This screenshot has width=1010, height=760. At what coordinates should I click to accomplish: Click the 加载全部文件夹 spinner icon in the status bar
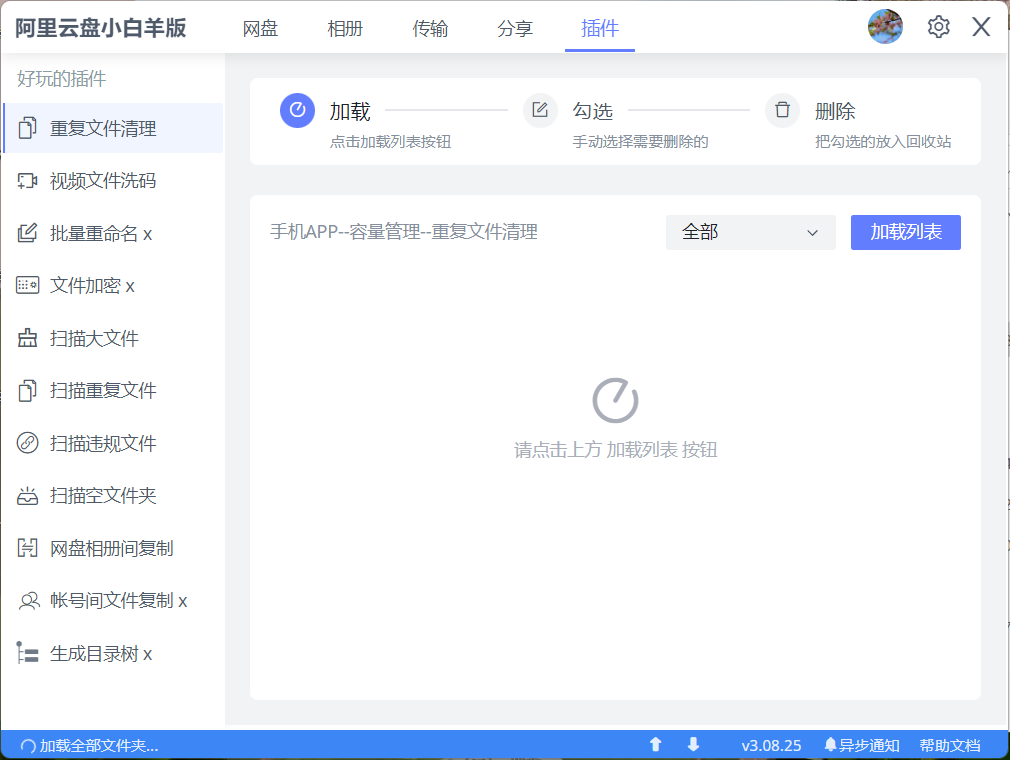click(x=28, y=746)
